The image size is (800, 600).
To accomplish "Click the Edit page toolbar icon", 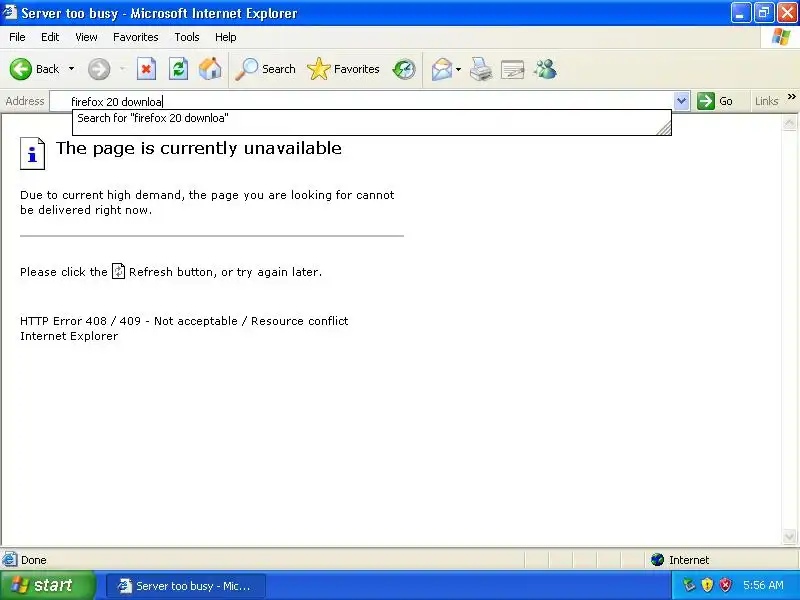I will click(x=512, y=69).
